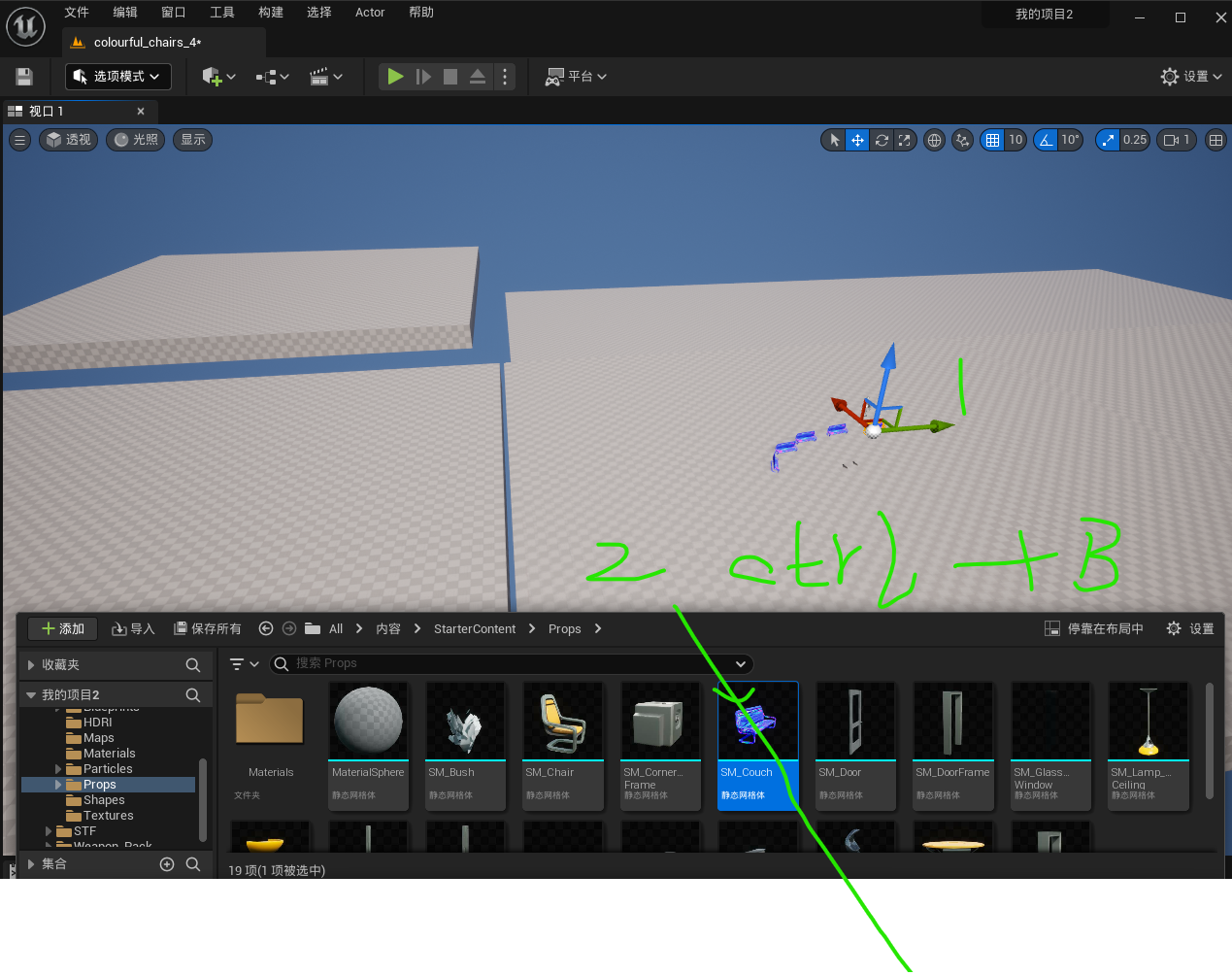Open the 窗口 menu
1232x976 pixels.
point(174,13)
